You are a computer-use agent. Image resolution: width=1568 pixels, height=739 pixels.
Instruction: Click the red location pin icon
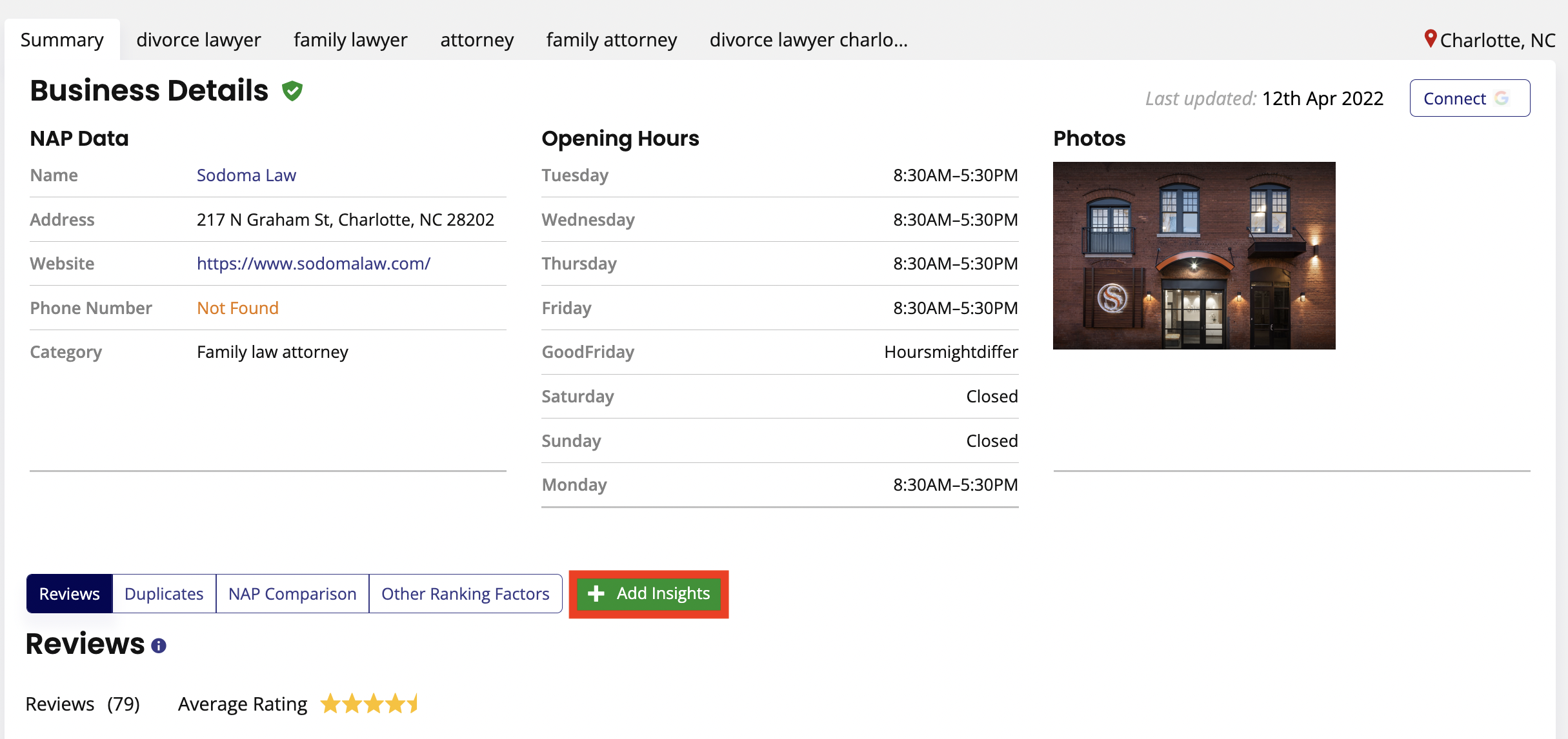[x=1430, y=39]
